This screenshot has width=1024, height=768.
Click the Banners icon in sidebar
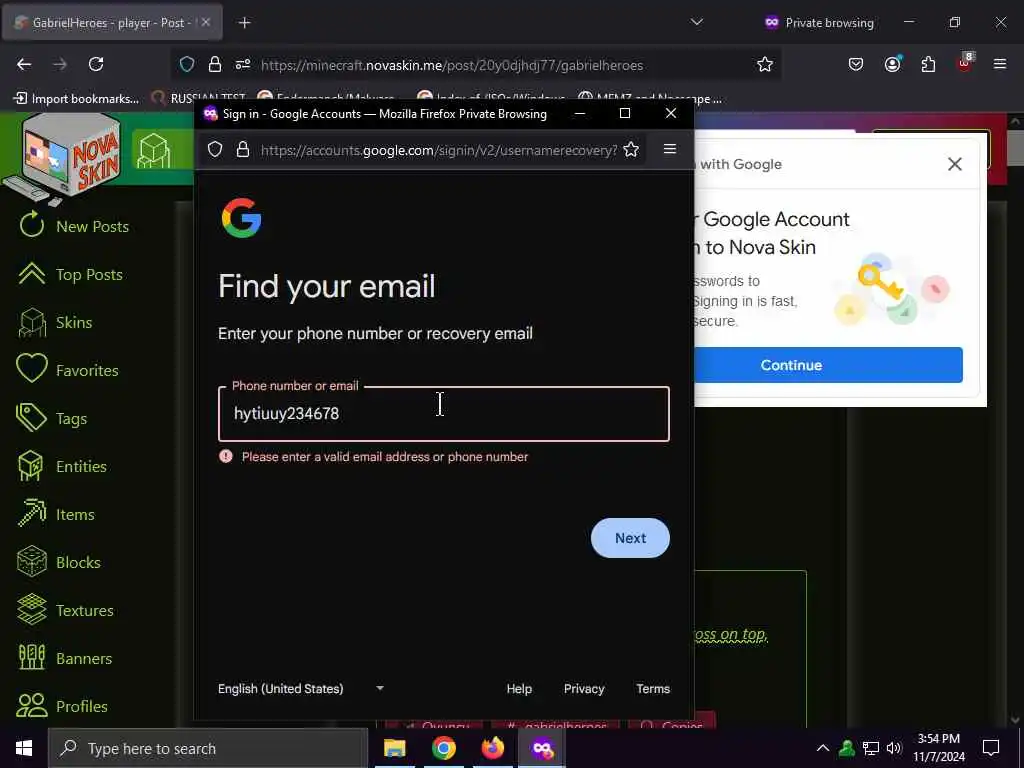point(31,658)
